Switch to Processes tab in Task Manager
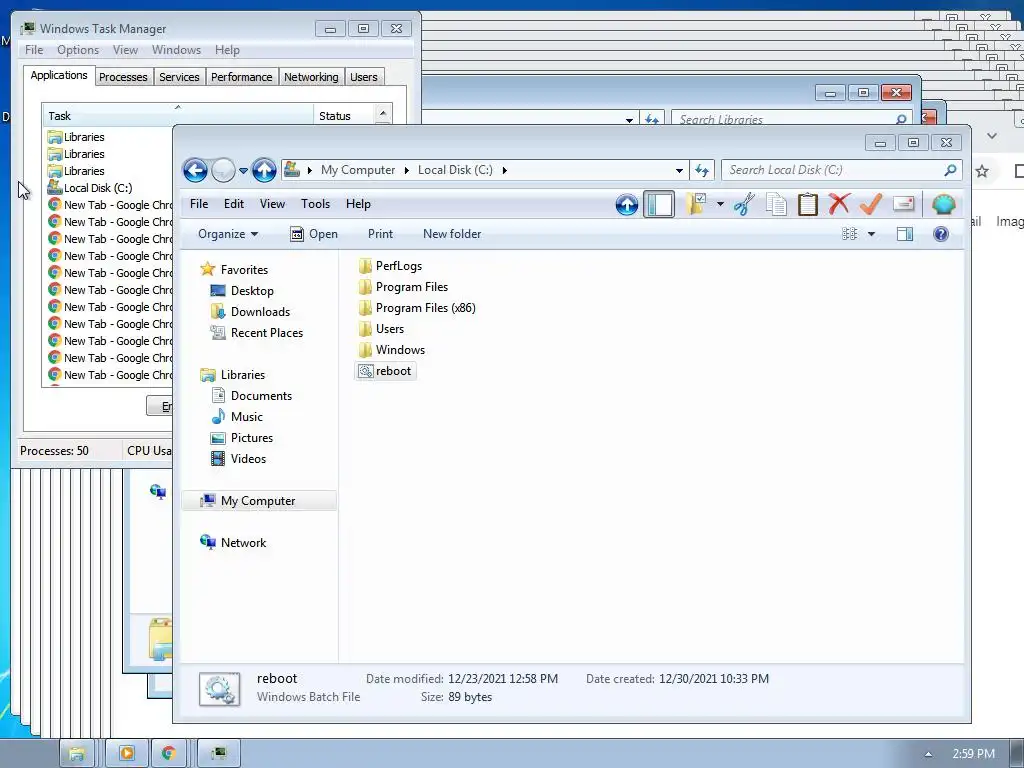 (123, 77)
